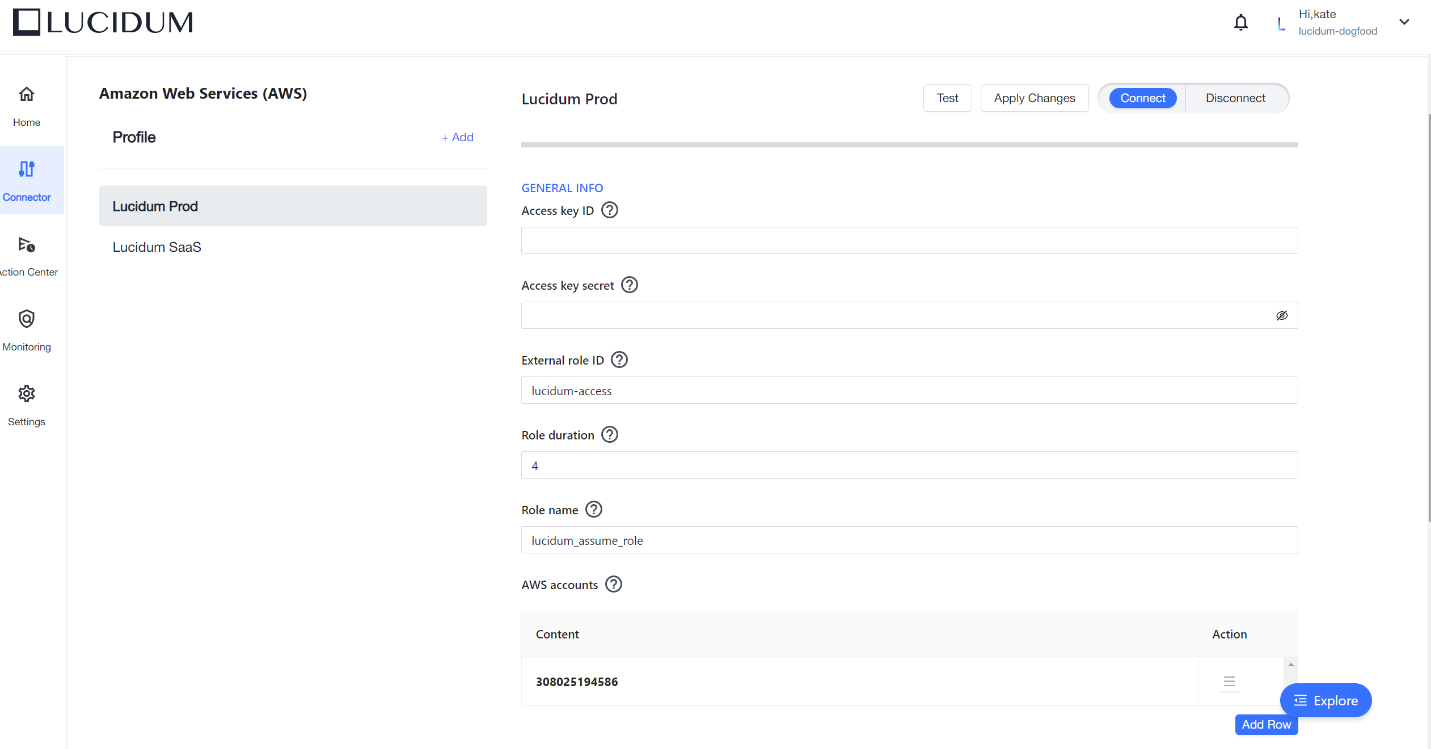
Task: Show help for Role duration
Action: (x=609, y=435)
